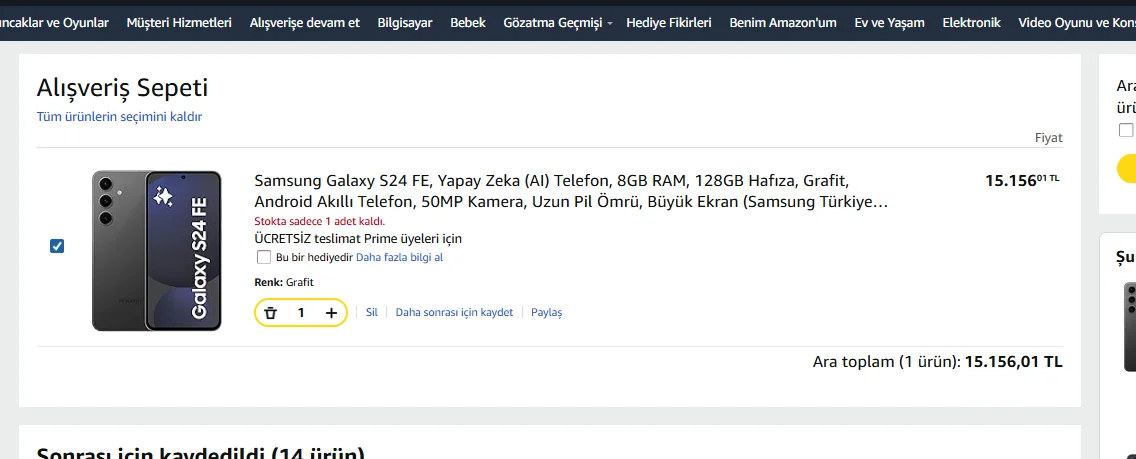Tick the 'Bu bir hediyedir' gift checkbox
1136x459 pixels.
(264, 257)
